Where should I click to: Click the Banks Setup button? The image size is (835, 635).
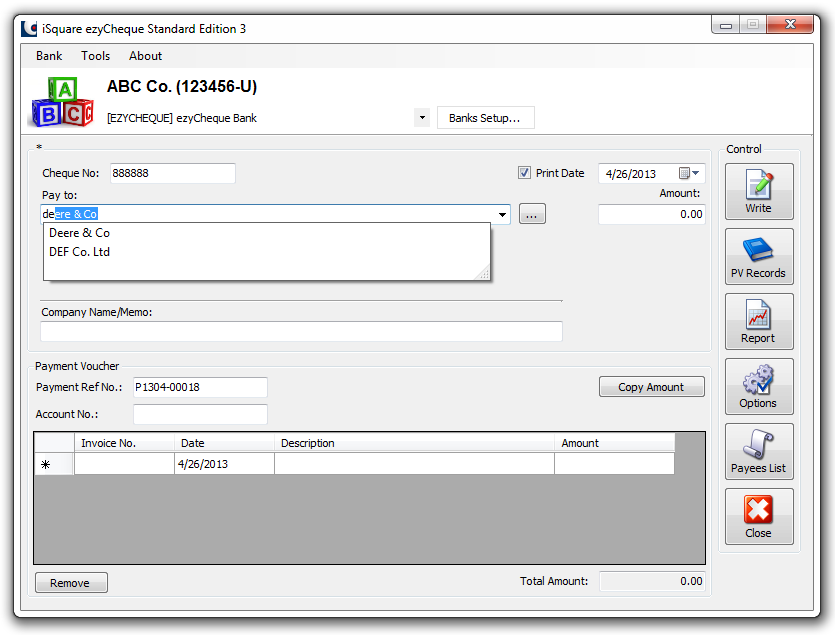[485, 118]
